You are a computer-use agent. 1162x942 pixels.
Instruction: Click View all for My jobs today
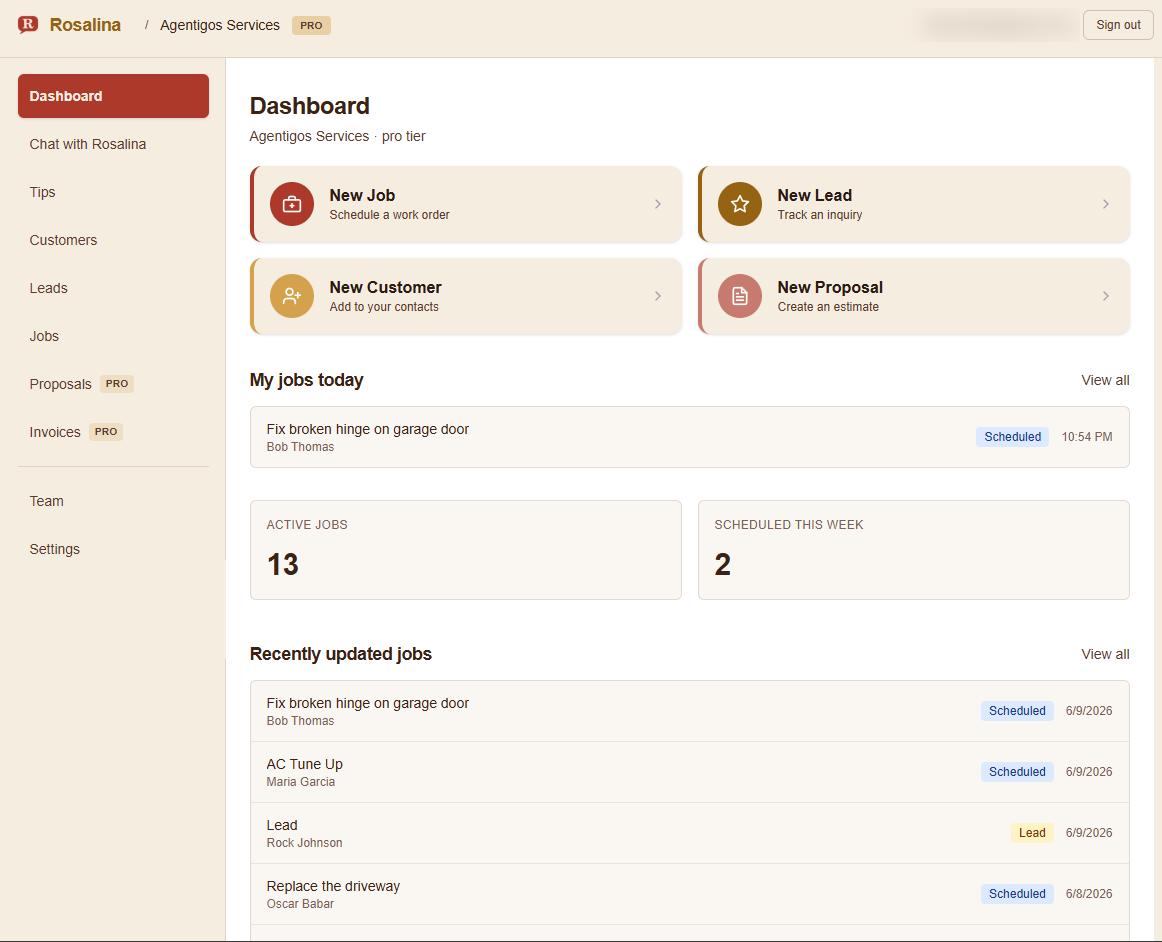tap(1105, 380)
